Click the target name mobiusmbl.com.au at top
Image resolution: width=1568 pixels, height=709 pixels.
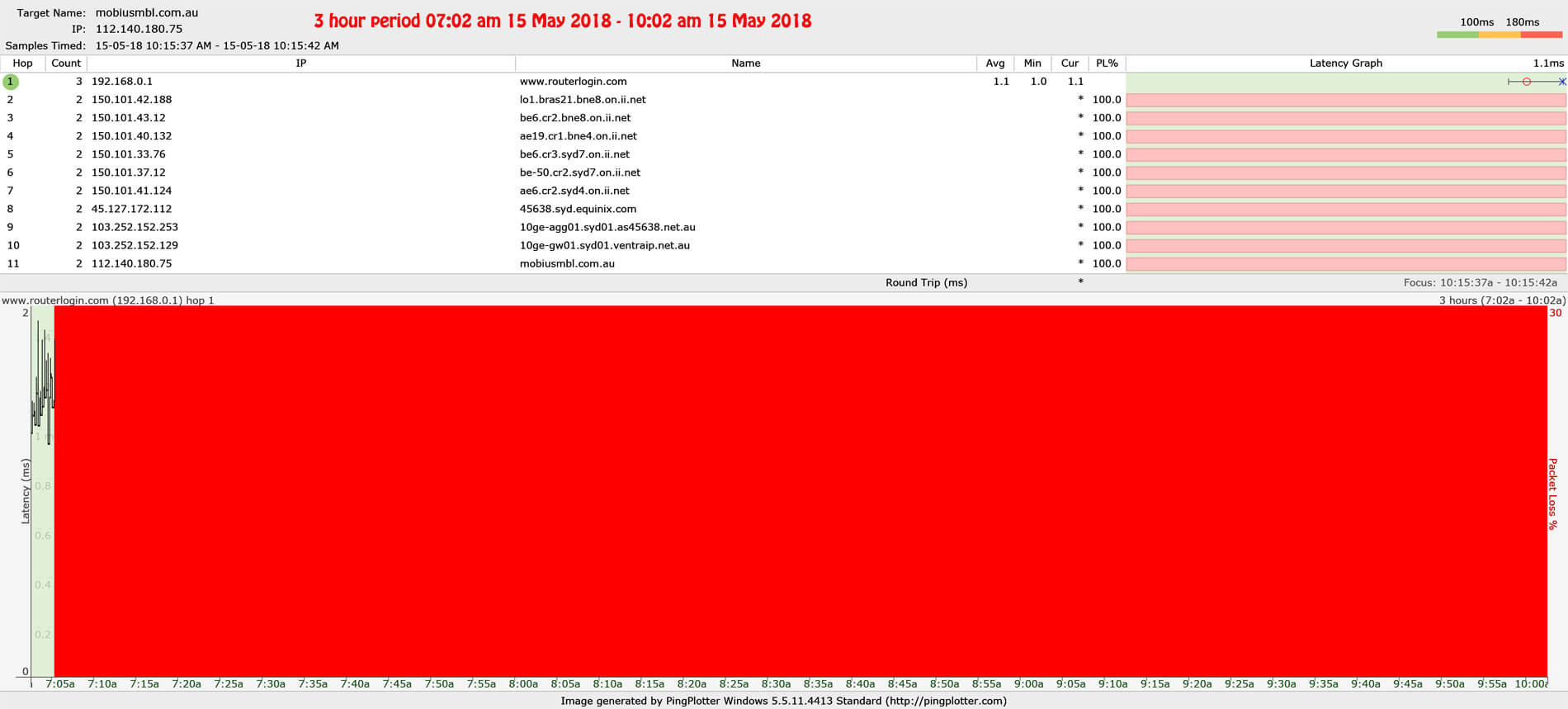146,13
